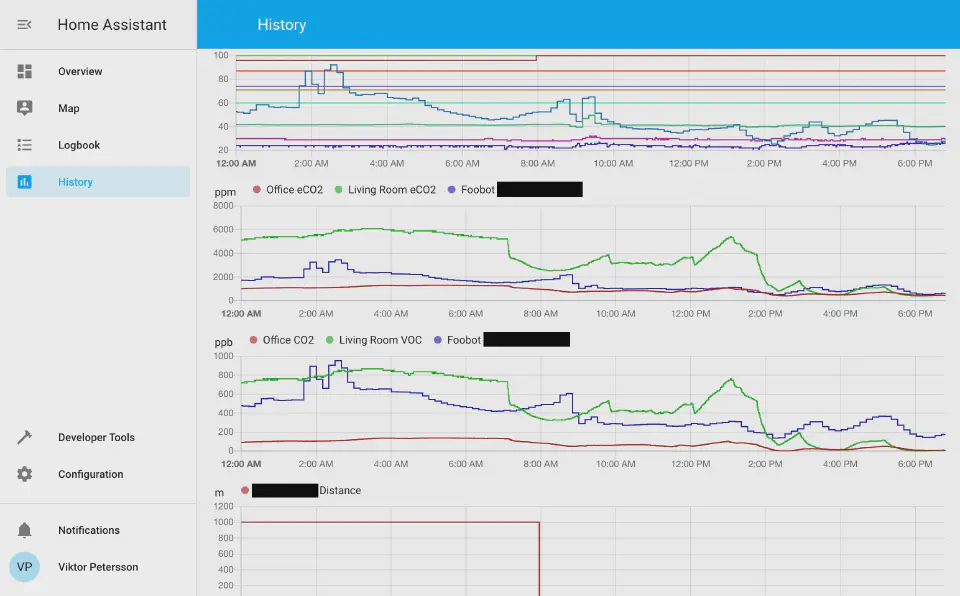Viewport: 960px width, 596px height.
Task: Hide the Living Room VOC series
Action: pyautogui.click(x=380, y=340)
